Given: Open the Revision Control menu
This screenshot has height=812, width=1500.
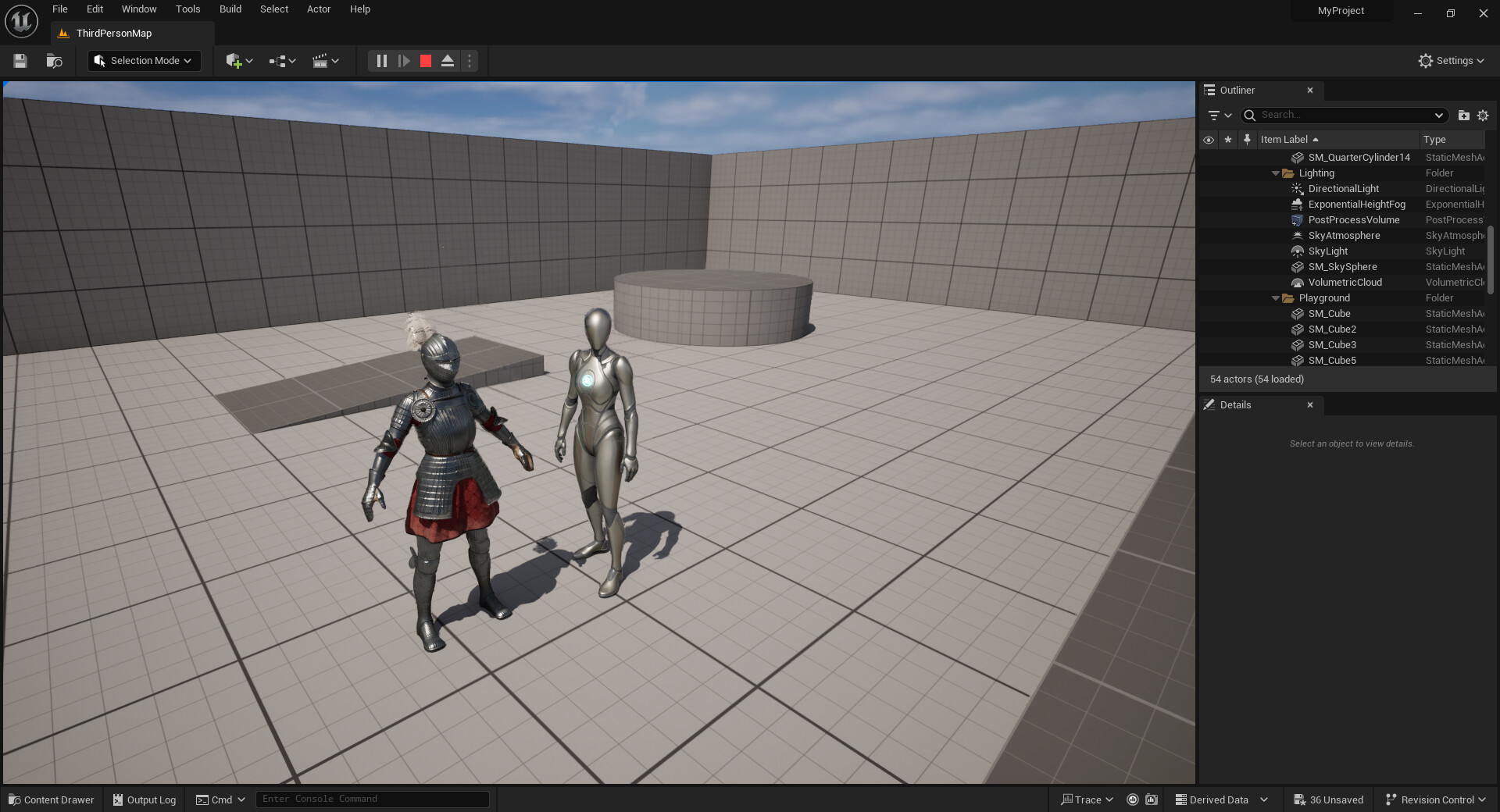Looking at the screenshot, I should pyautogui.click(x=1435, y=800).
